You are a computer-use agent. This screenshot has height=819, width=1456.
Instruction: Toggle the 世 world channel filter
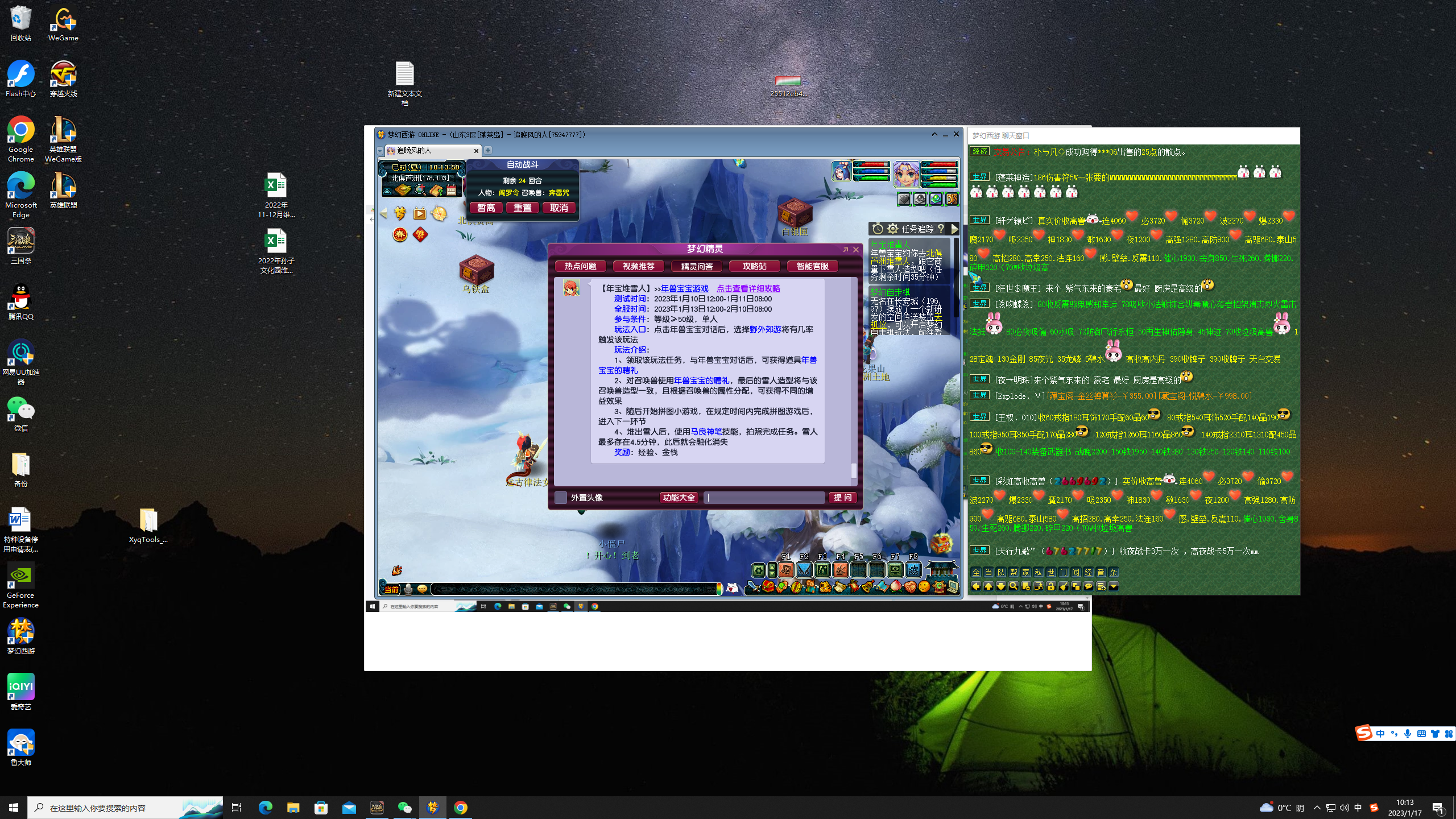pos(1051,572)
